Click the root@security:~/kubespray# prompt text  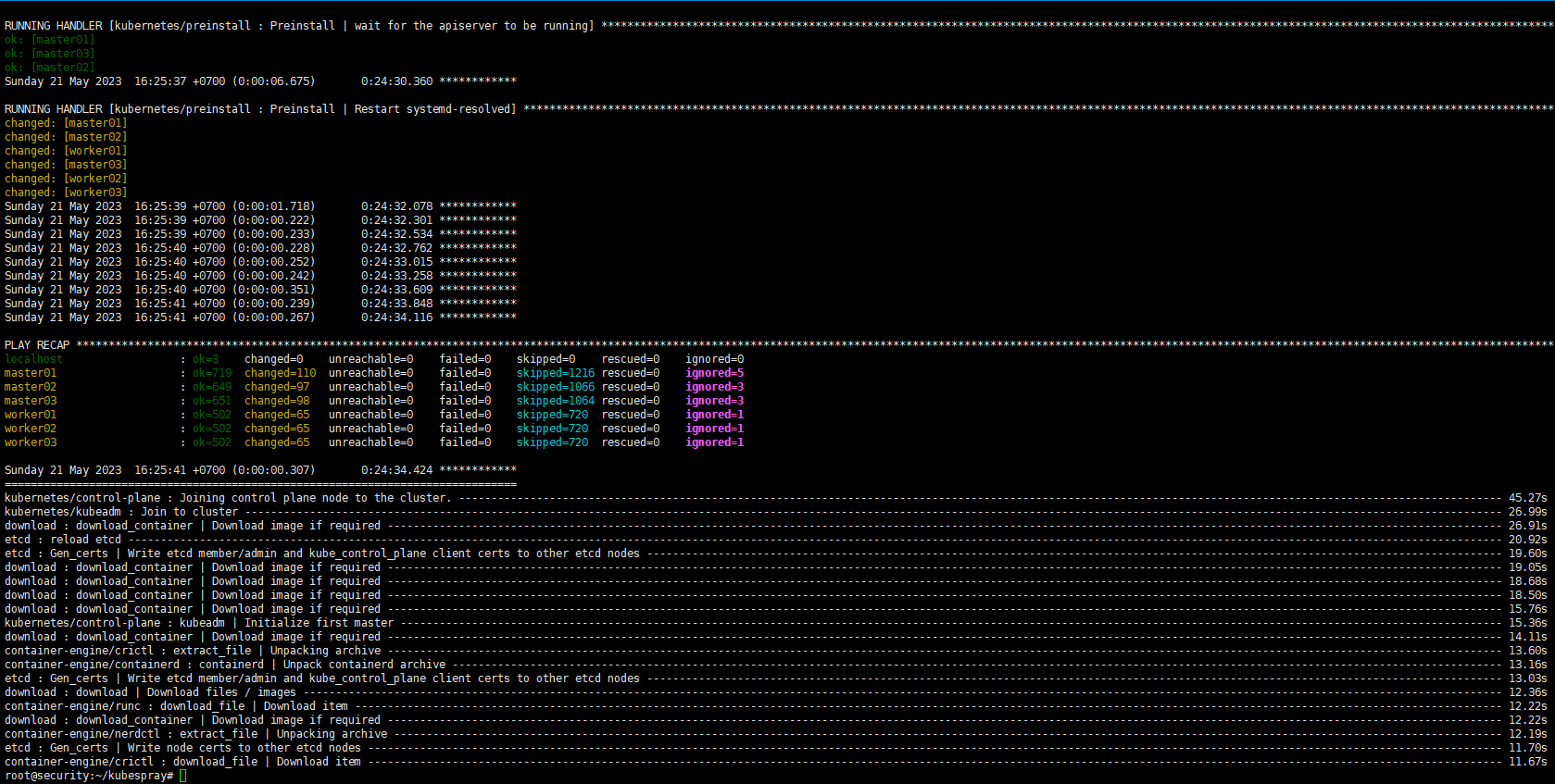point(88,776)
